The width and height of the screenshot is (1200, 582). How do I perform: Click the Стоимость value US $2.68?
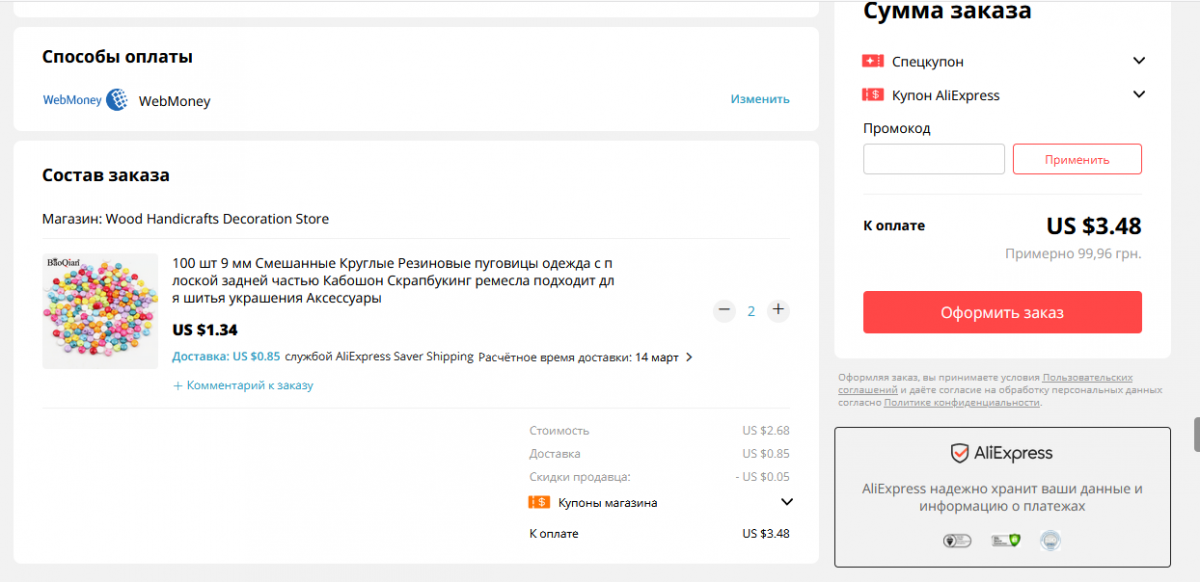point(766,431)
